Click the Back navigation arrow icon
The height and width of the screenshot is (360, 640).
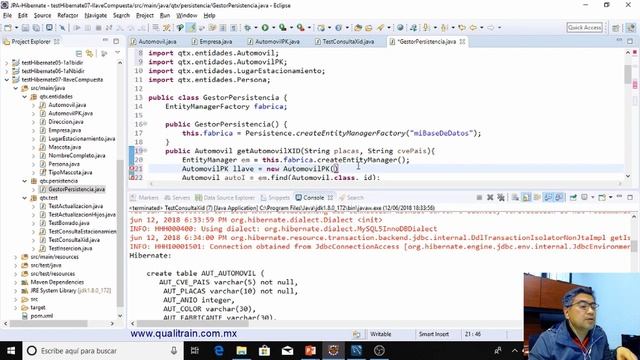(x=473, y=28)
